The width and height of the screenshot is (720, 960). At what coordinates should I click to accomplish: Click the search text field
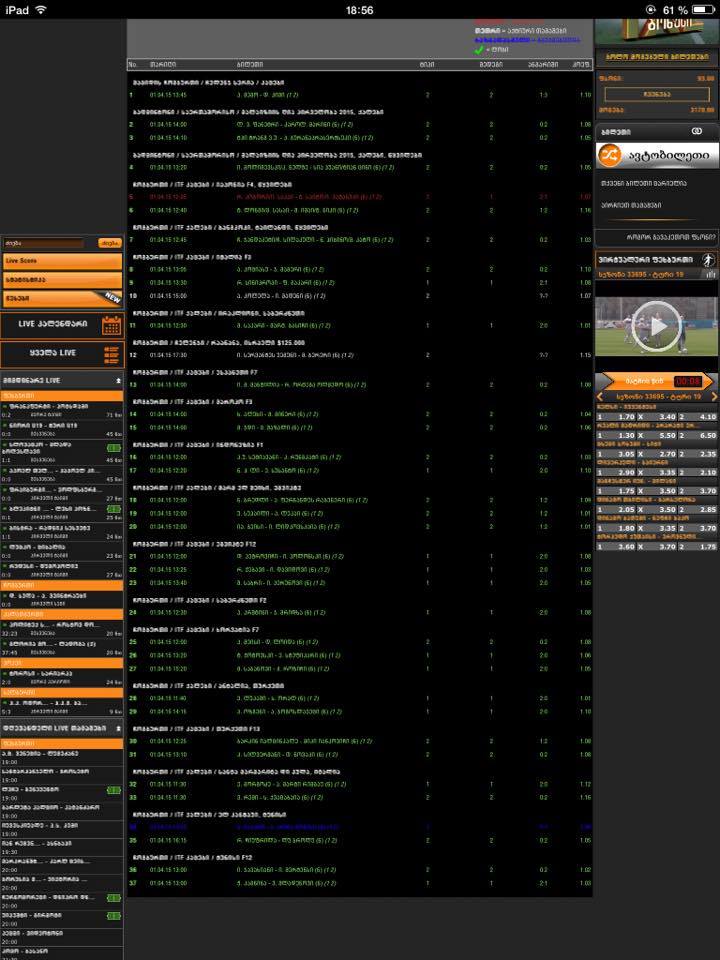click(43, 243)
